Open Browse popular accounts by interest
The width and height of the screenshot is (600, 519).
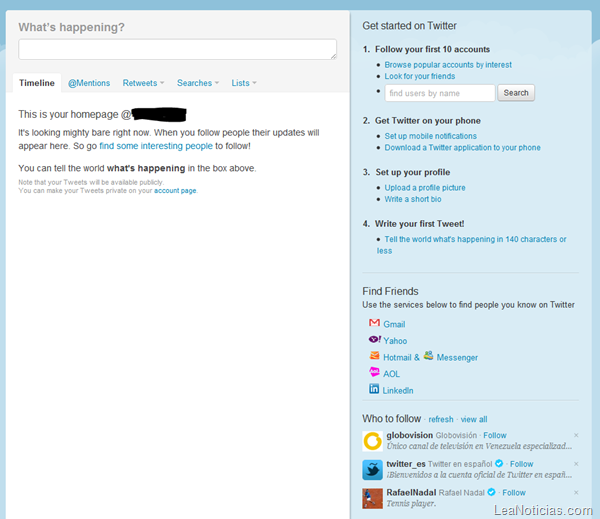pos(448,65)
